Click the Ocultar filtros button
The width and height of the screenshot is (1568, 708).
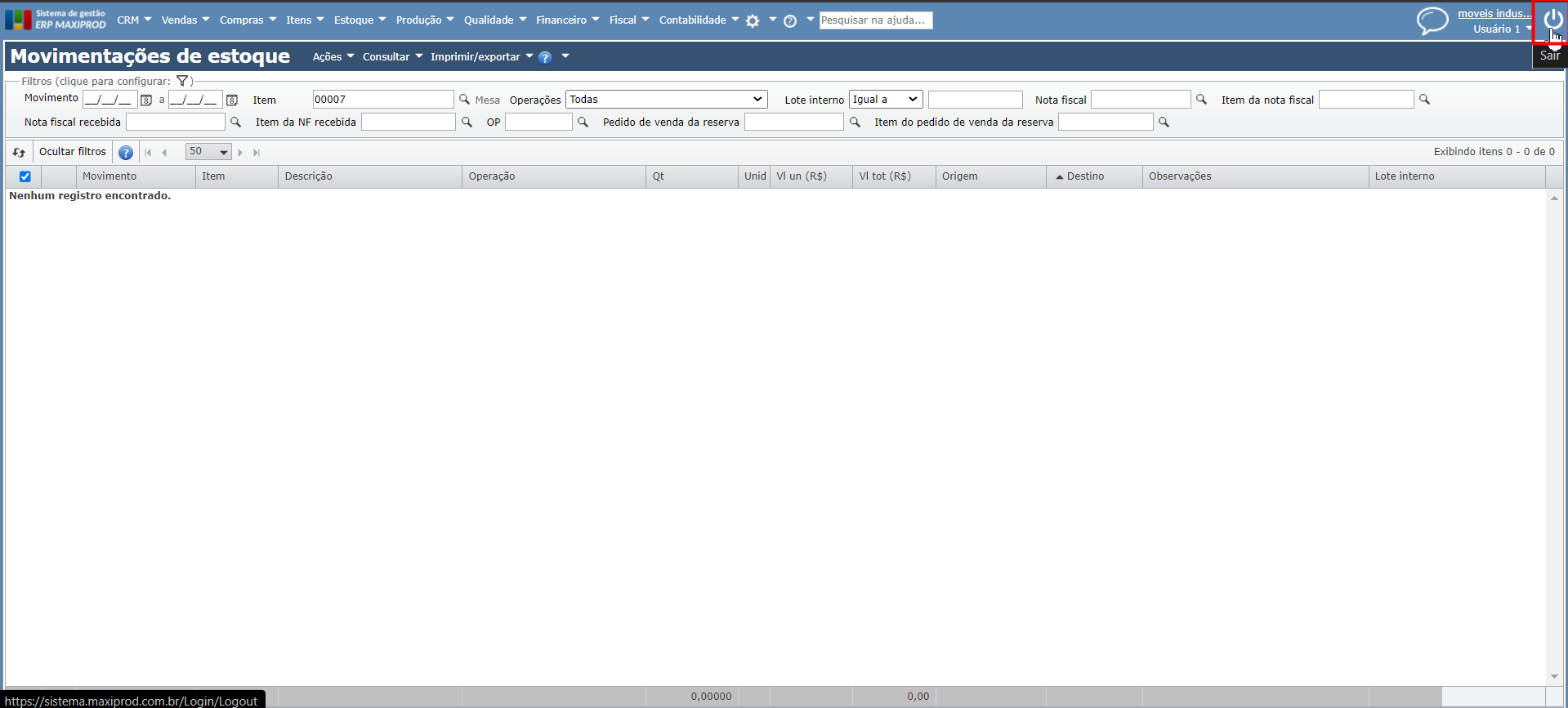[x=73, y=152]
